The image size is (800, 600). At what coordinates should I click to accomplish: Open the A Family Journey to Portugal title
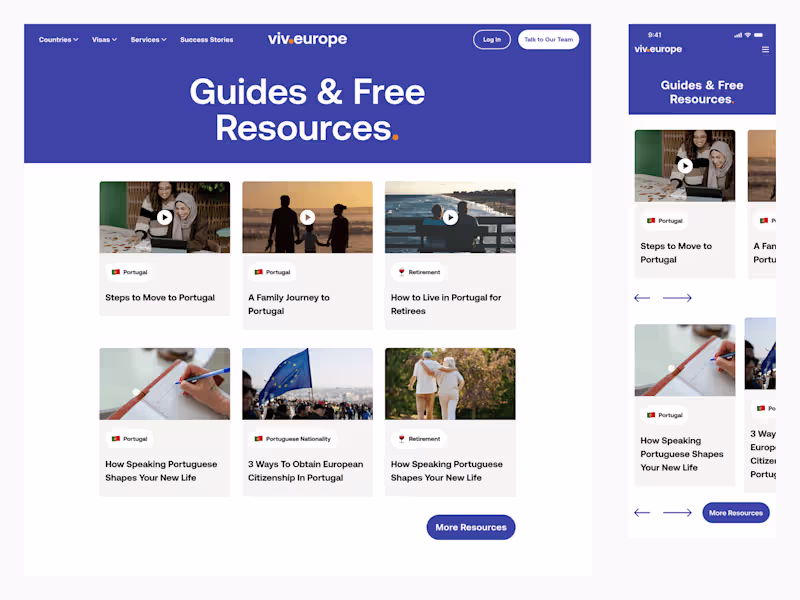pos(289,304)
